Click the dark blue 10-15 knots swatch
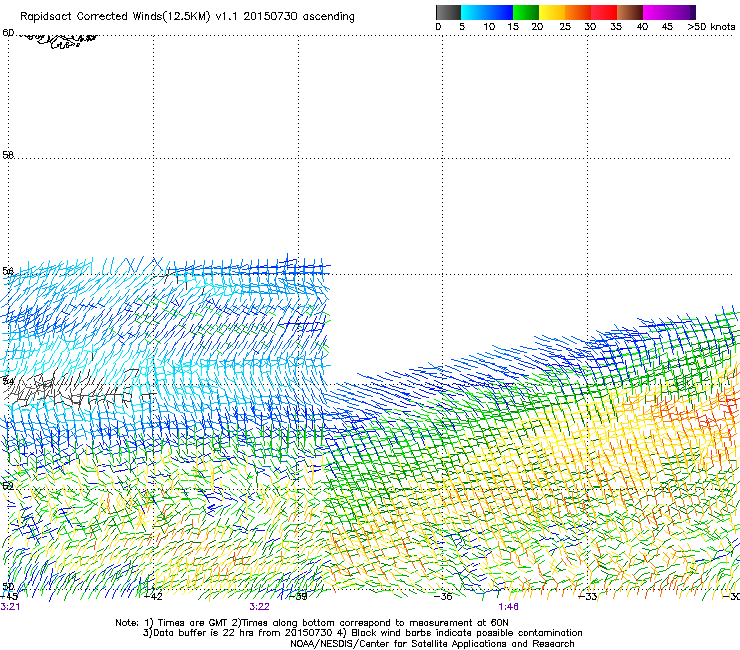This screenshot has height=650, width=740. coord(500,12)
